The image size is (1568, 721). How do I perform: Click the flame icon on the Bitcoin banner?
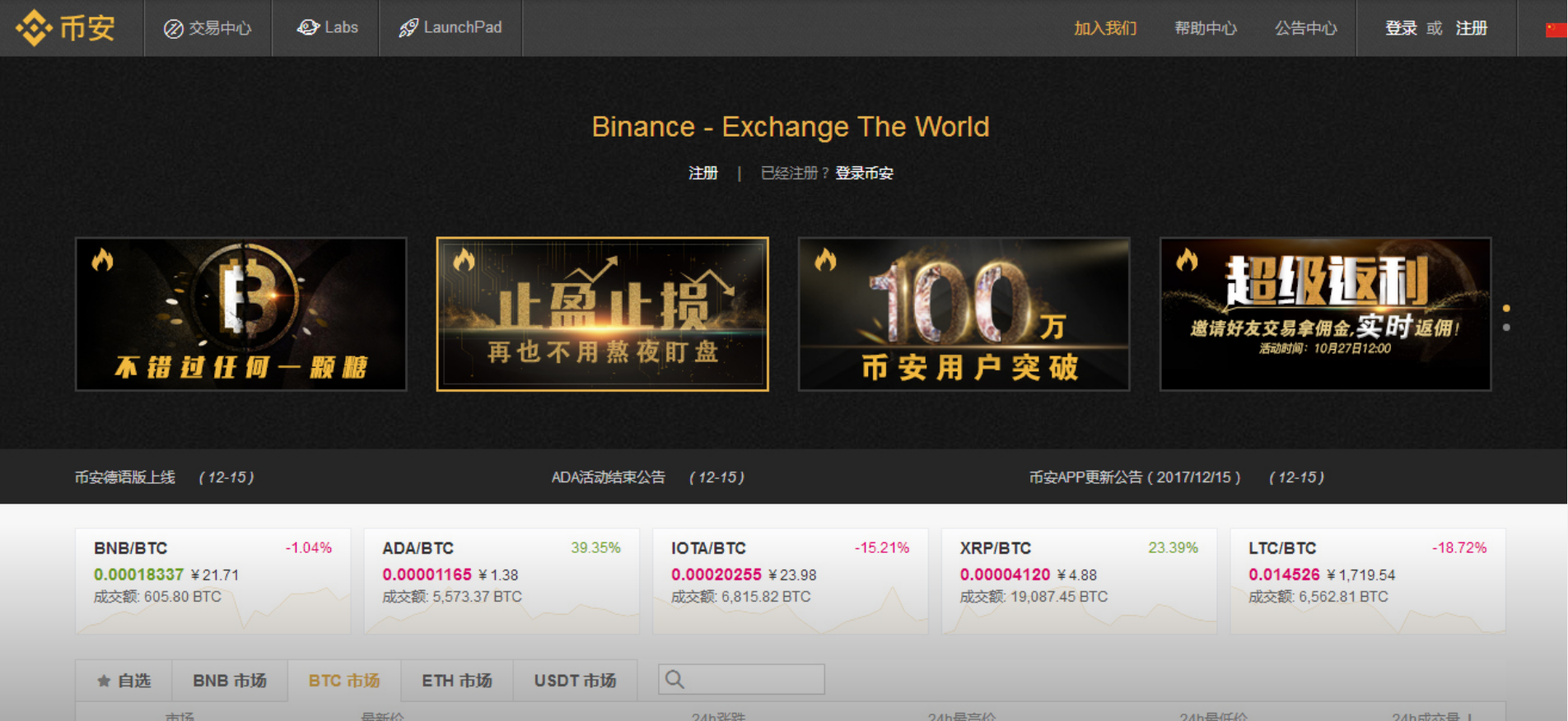[x=102, y=260]
